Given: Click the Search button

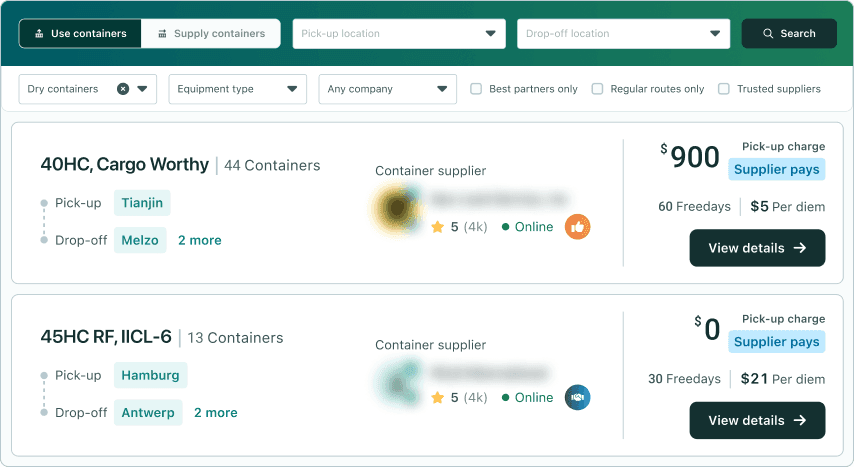Looking at the screenshot, I should click(x=789, y=33).
